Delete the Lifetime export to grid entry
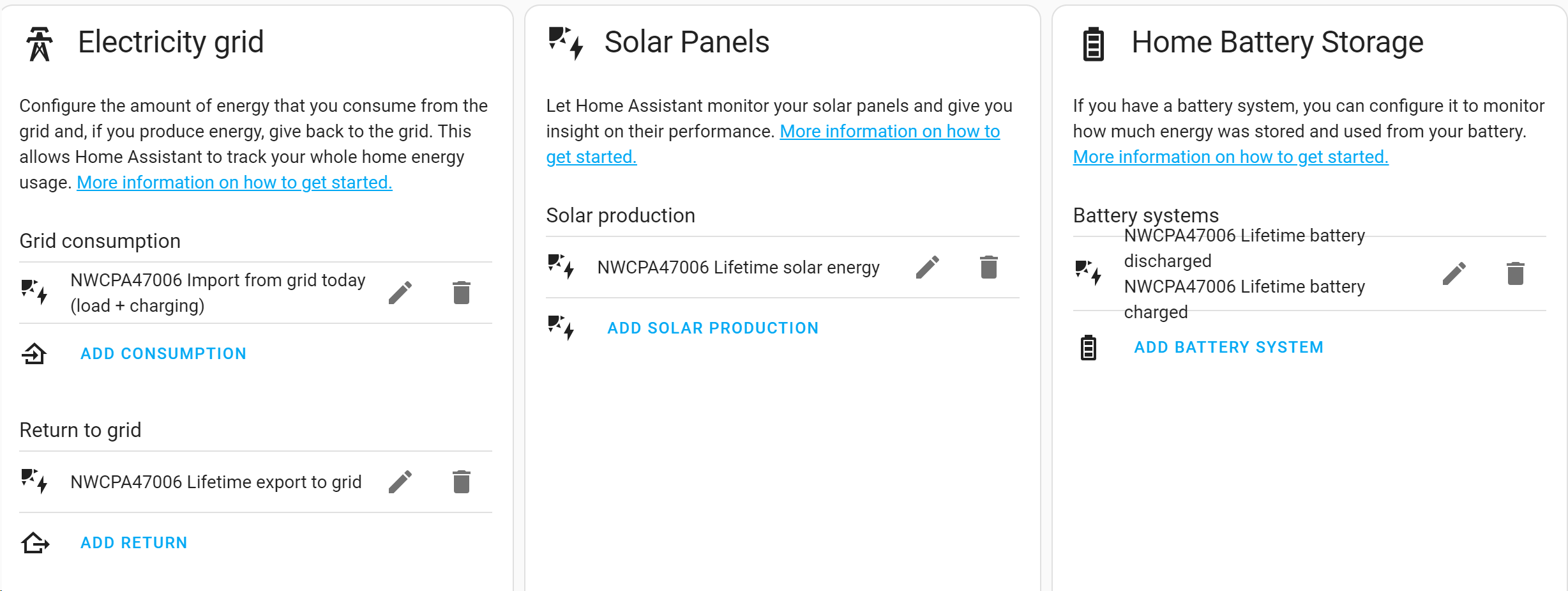This screenshot has height=591, width=1568. (461, 482)
